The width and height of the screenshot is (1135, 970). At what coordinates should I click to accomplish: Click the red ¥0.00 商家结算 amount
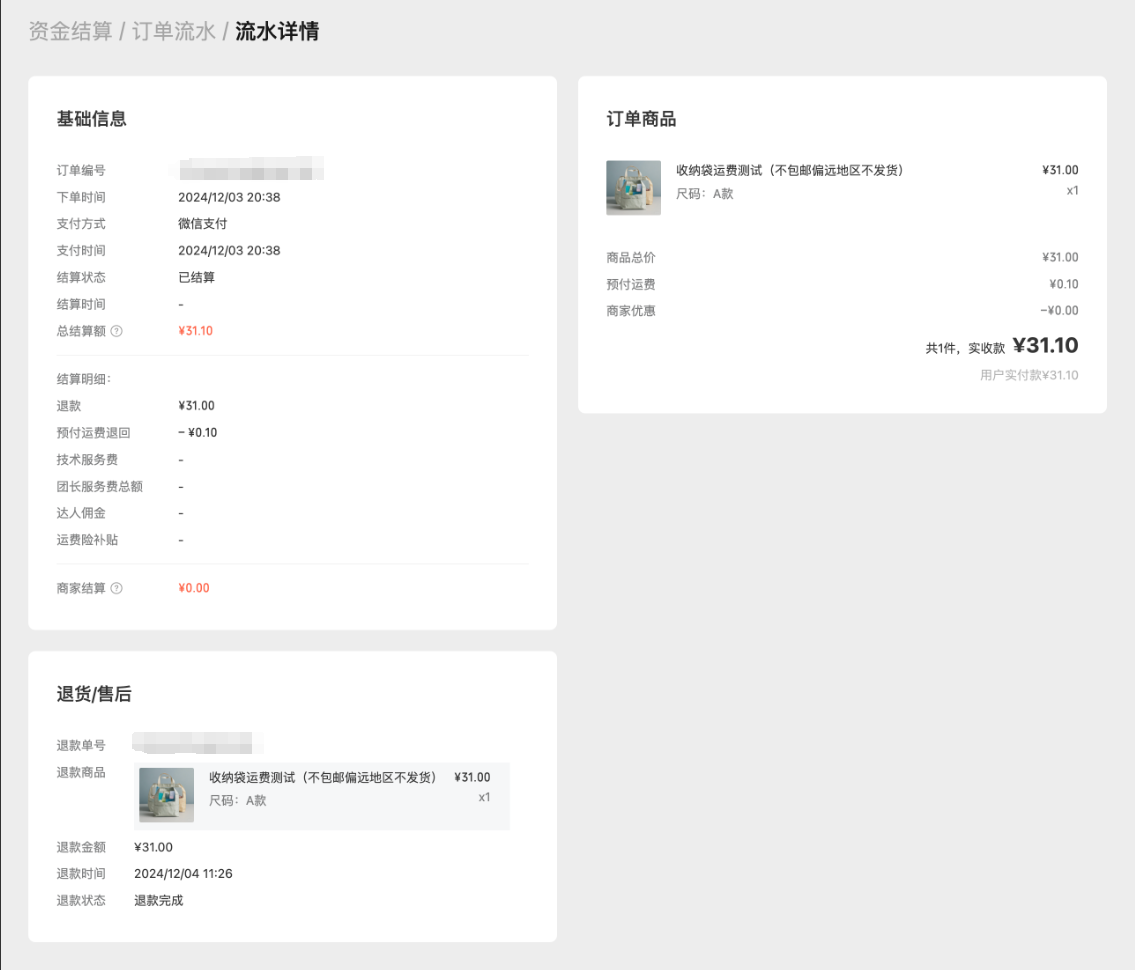tap(194, 588)
